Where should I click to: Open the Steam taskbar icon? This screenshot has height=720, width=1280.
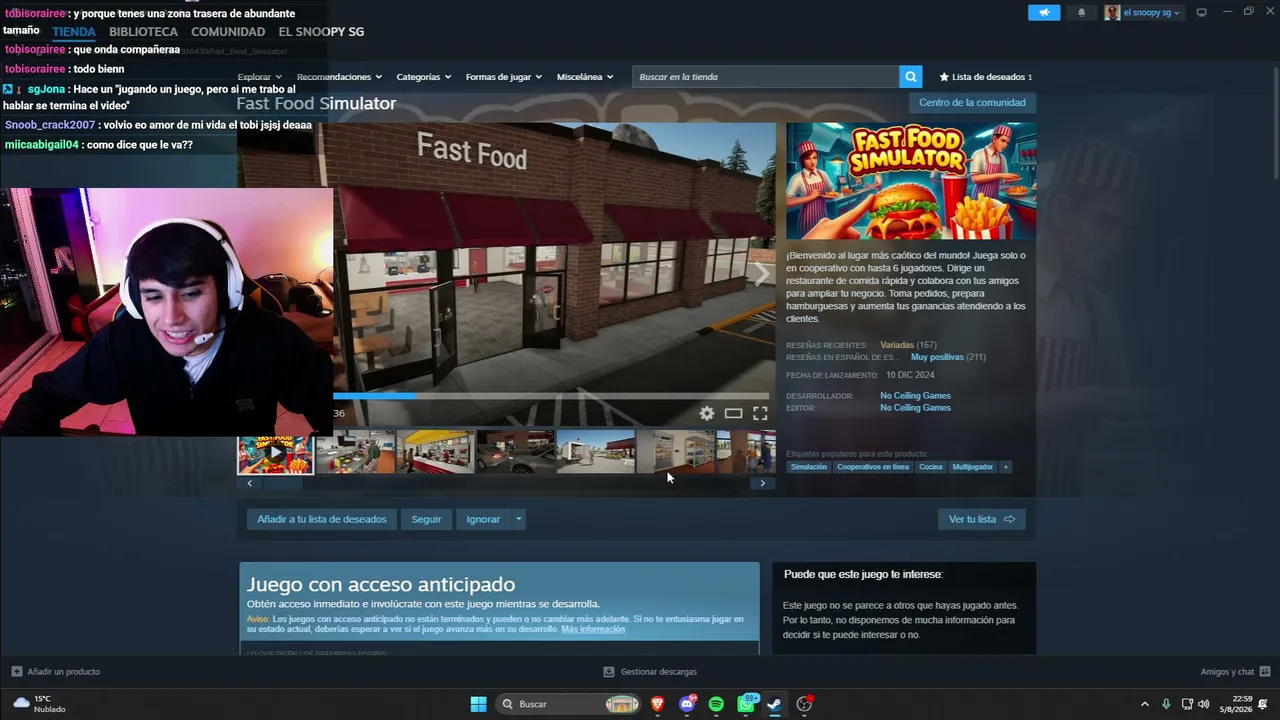tap(775, 704)
